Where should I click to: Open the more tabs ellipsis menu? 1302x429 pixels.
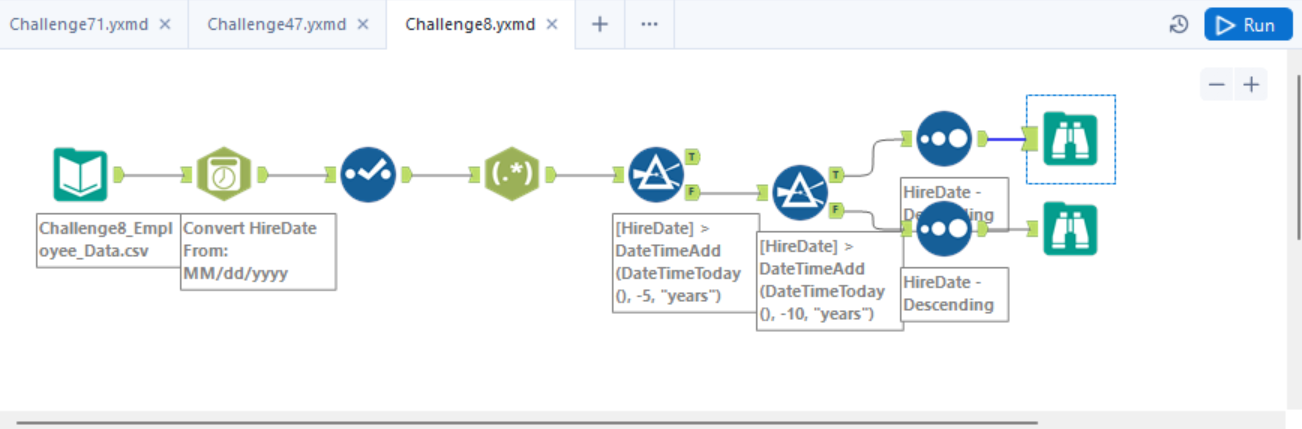650,24
